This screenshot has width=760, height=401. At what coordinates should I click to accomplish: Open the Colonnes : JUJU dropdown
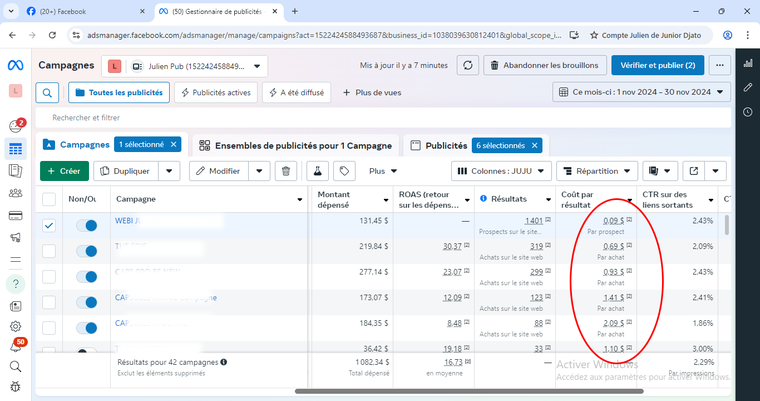[500, 171]
